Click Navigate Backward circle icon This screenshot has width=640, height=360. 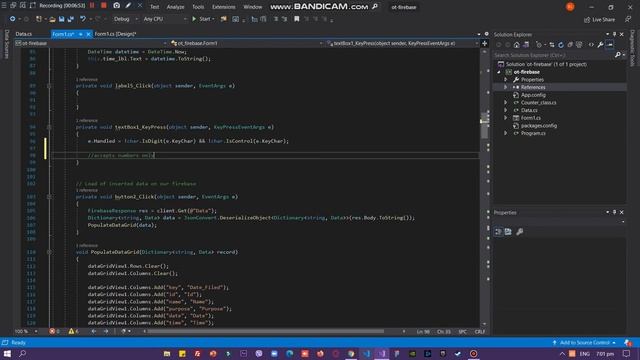[x=13, y=19]
